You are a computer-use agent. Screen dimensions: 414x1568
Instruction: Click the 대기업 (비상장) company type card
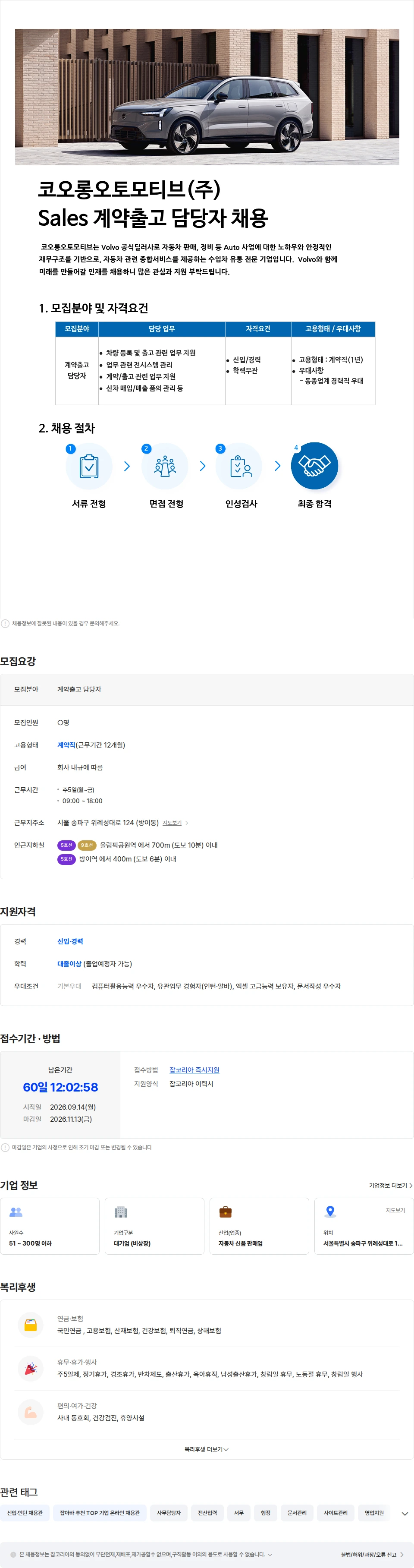[154, 1226]
